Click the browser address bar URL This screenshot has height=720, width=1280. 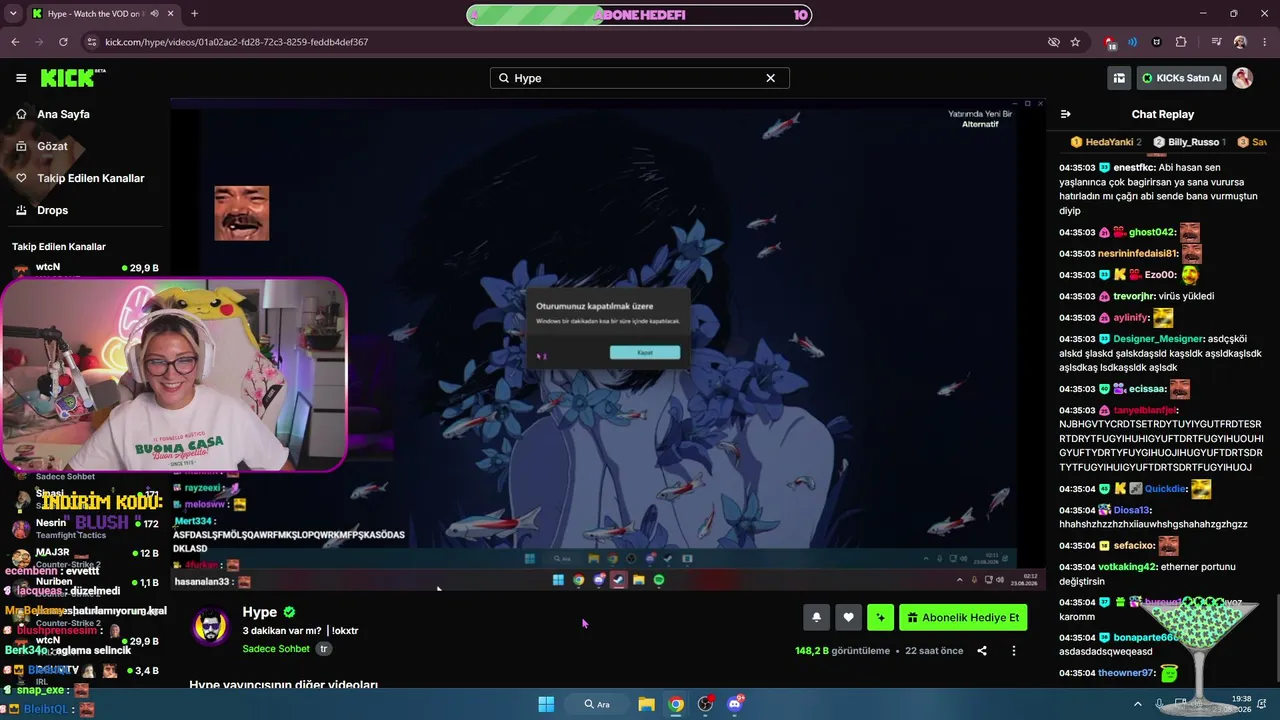236,42
